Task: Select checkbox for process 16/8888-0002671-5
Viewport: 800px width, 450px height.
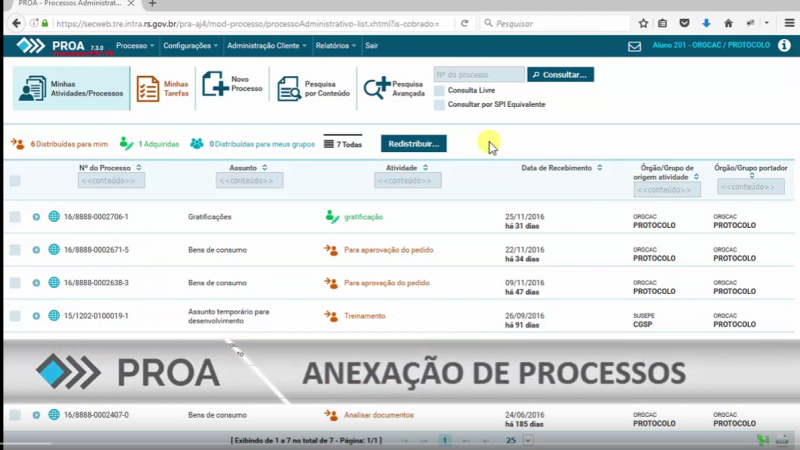Action: [15, 249]
